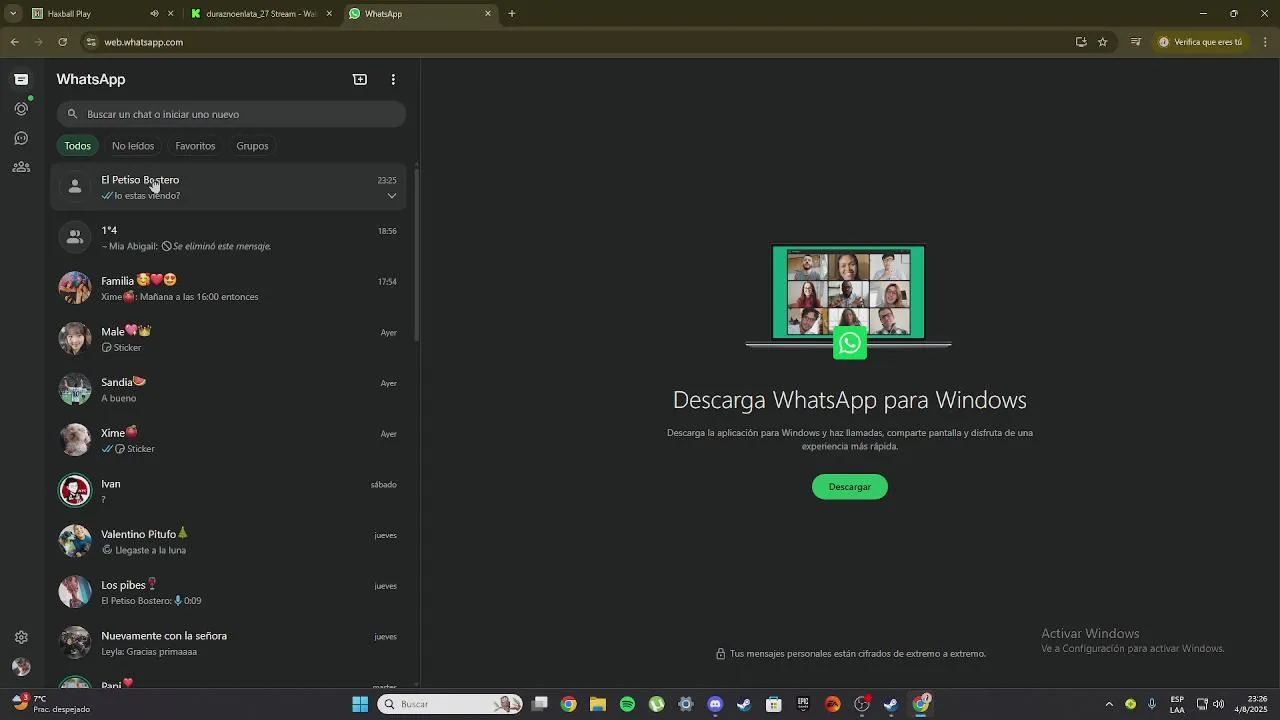Open Chrome three-dot menu
The height and width of the screenshot is (720, 1280).
pyautogui.click(x=1266, y=42)
